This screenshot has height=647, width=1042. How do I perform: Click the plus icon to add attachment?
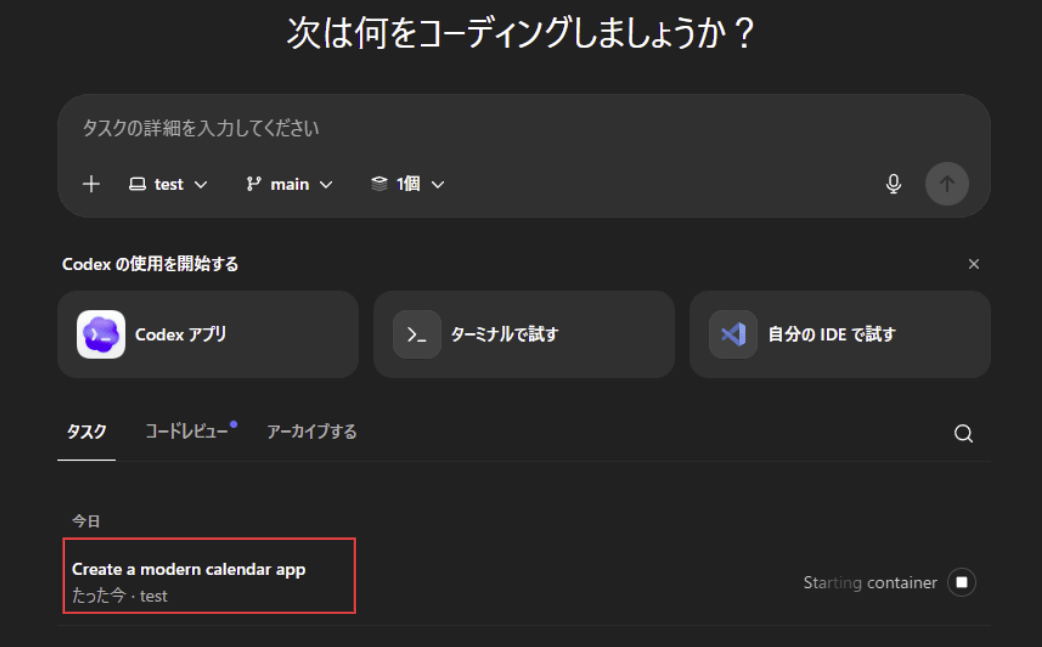[x=91, y=184]
